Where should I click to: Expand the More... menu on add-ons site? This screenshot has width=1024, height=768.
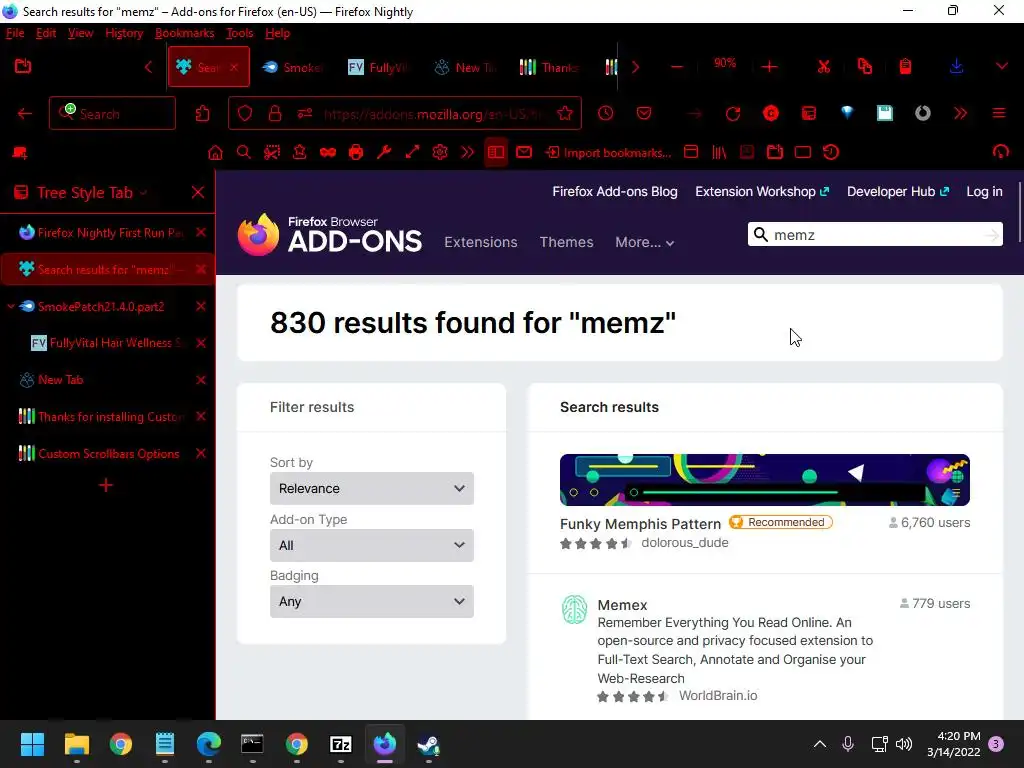pyautogui.click(x=645, y=242)
